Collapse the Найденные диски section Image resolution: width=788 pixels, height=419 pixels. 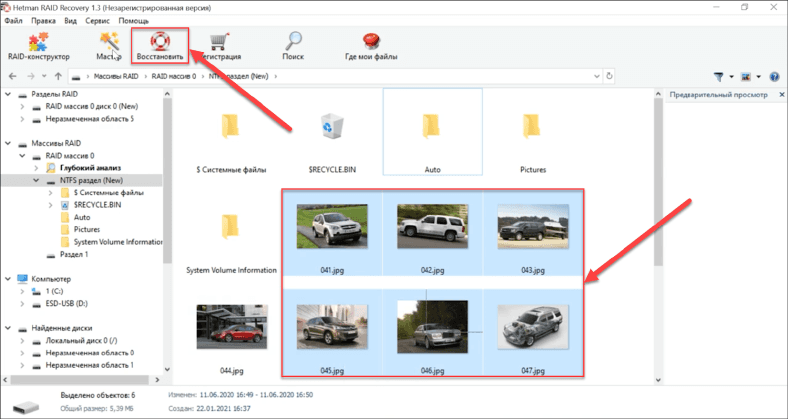point(8,328)
